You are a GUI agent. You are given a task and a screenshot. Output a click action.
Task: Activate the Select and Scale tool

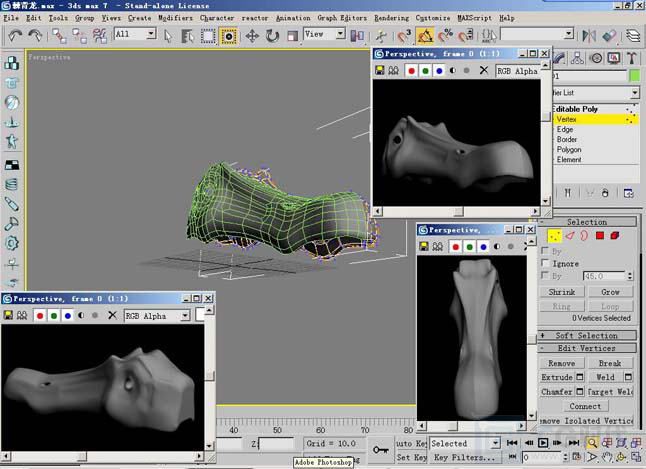[x=293, y=36]
